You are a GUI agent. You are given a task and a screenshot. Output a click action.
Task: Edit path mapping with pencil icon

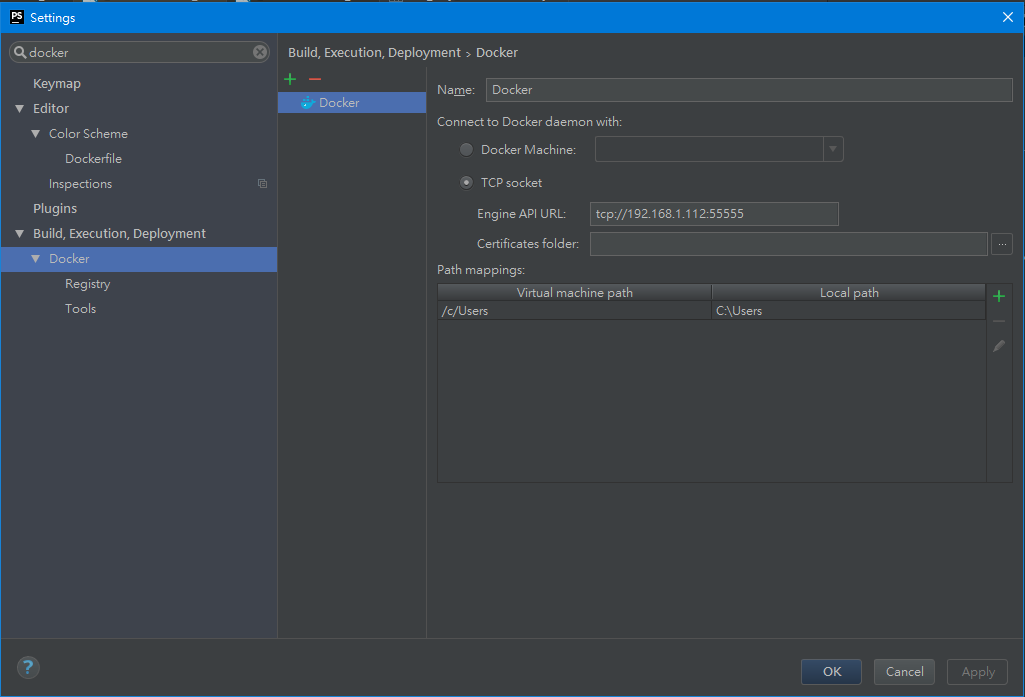[x=998, y=346]
